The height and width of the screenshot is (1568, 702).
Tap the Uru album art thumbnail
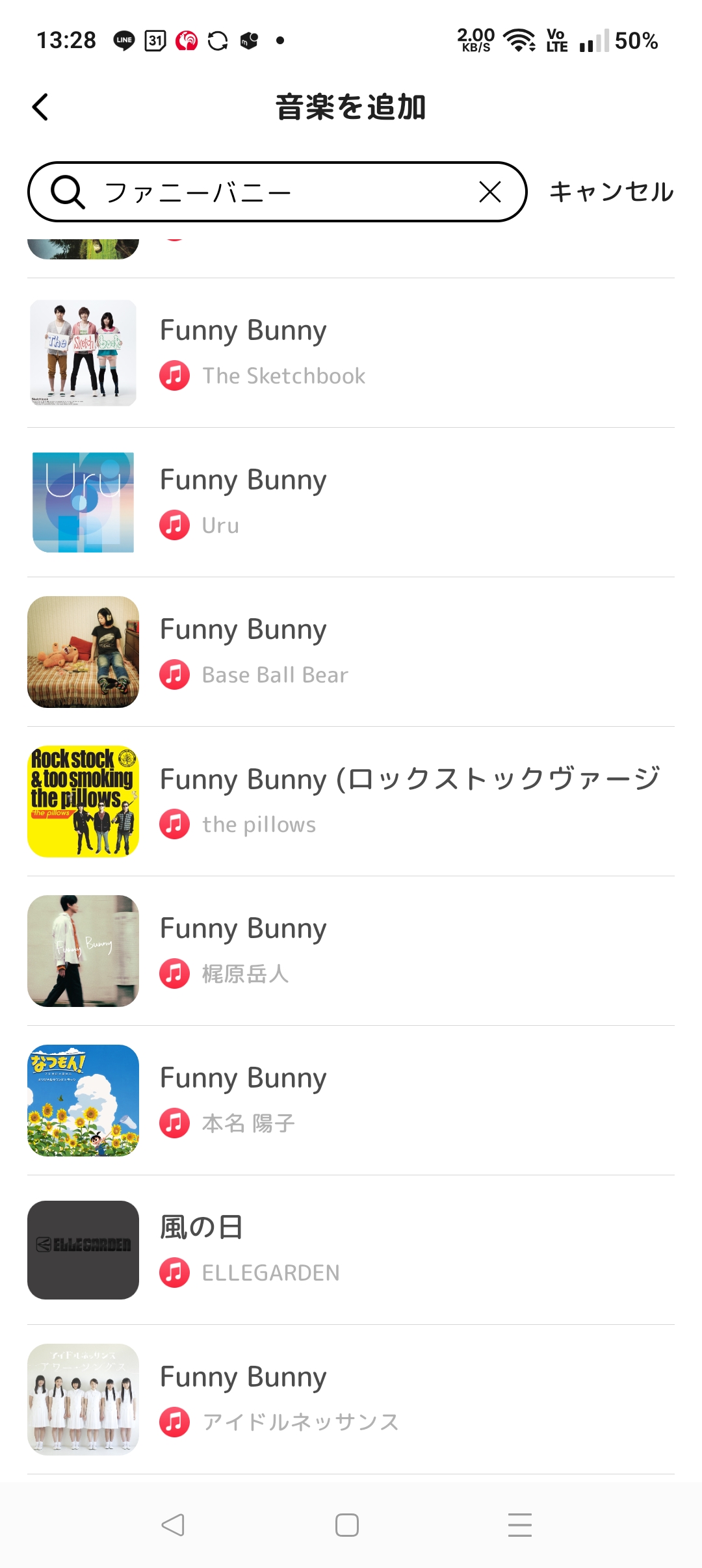click(x=83, y=503)
